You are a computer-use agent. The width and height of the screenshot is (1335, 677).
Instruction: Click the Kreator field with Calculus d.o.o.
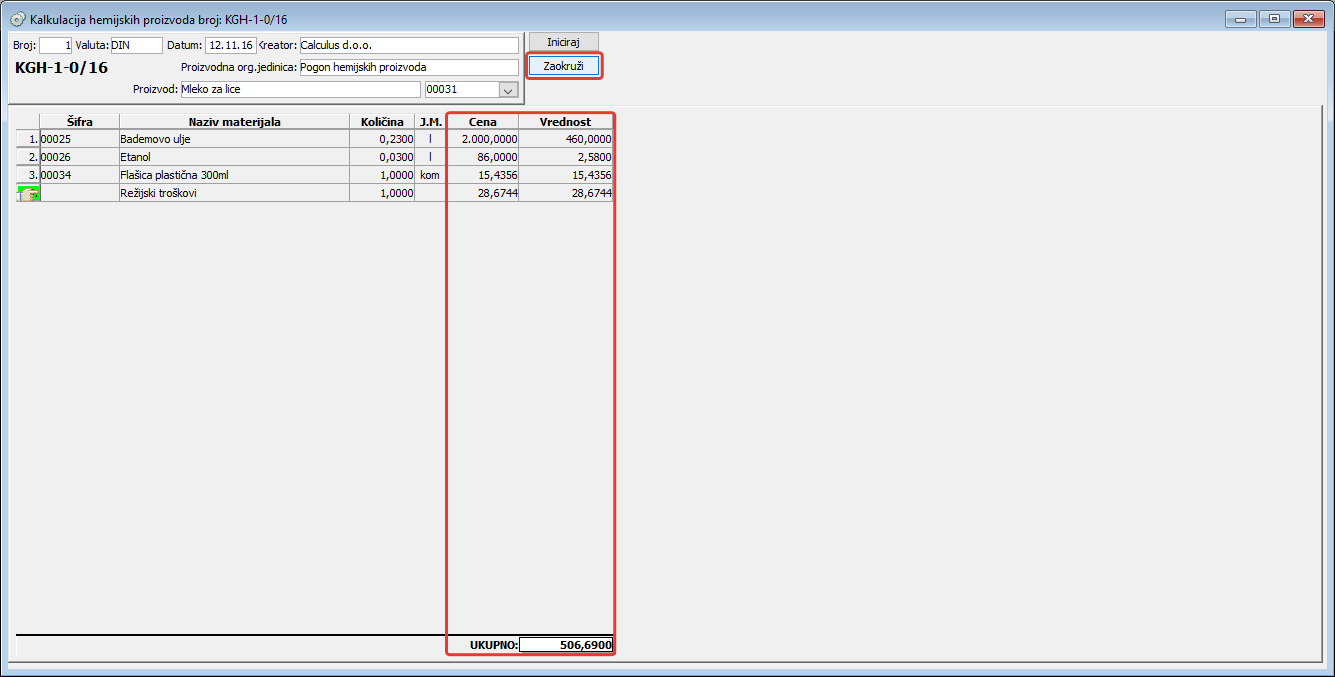(408, 45)
